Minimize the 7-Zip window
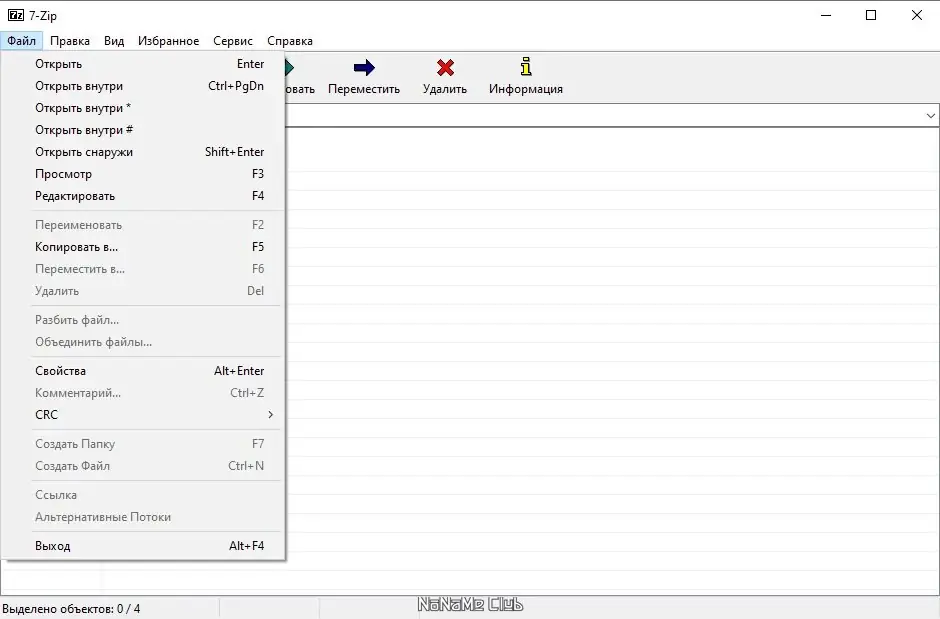Screen dimensions: 940x619 (826, 15)
